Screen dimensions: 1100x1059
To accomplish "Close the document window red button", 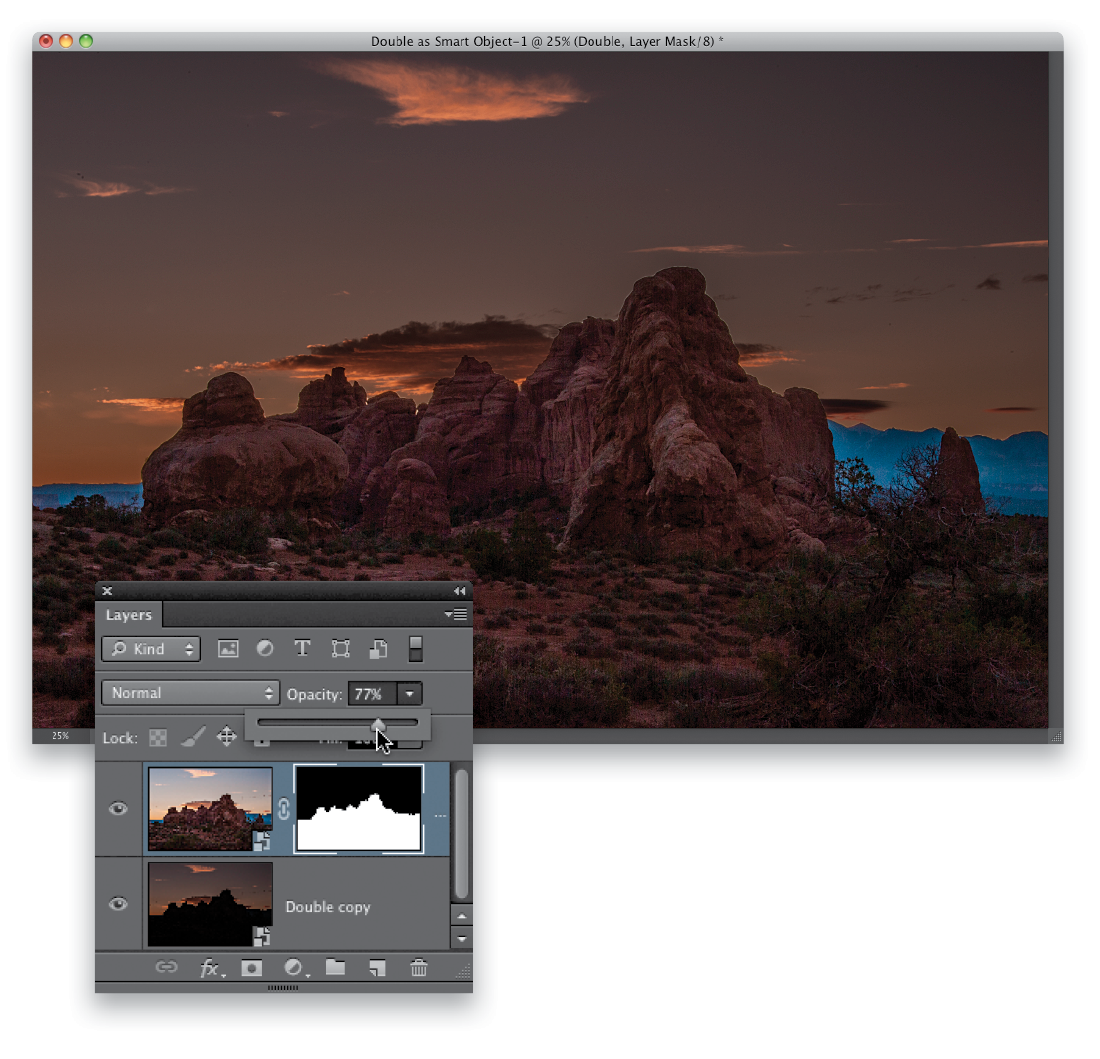I will [46, 41].
